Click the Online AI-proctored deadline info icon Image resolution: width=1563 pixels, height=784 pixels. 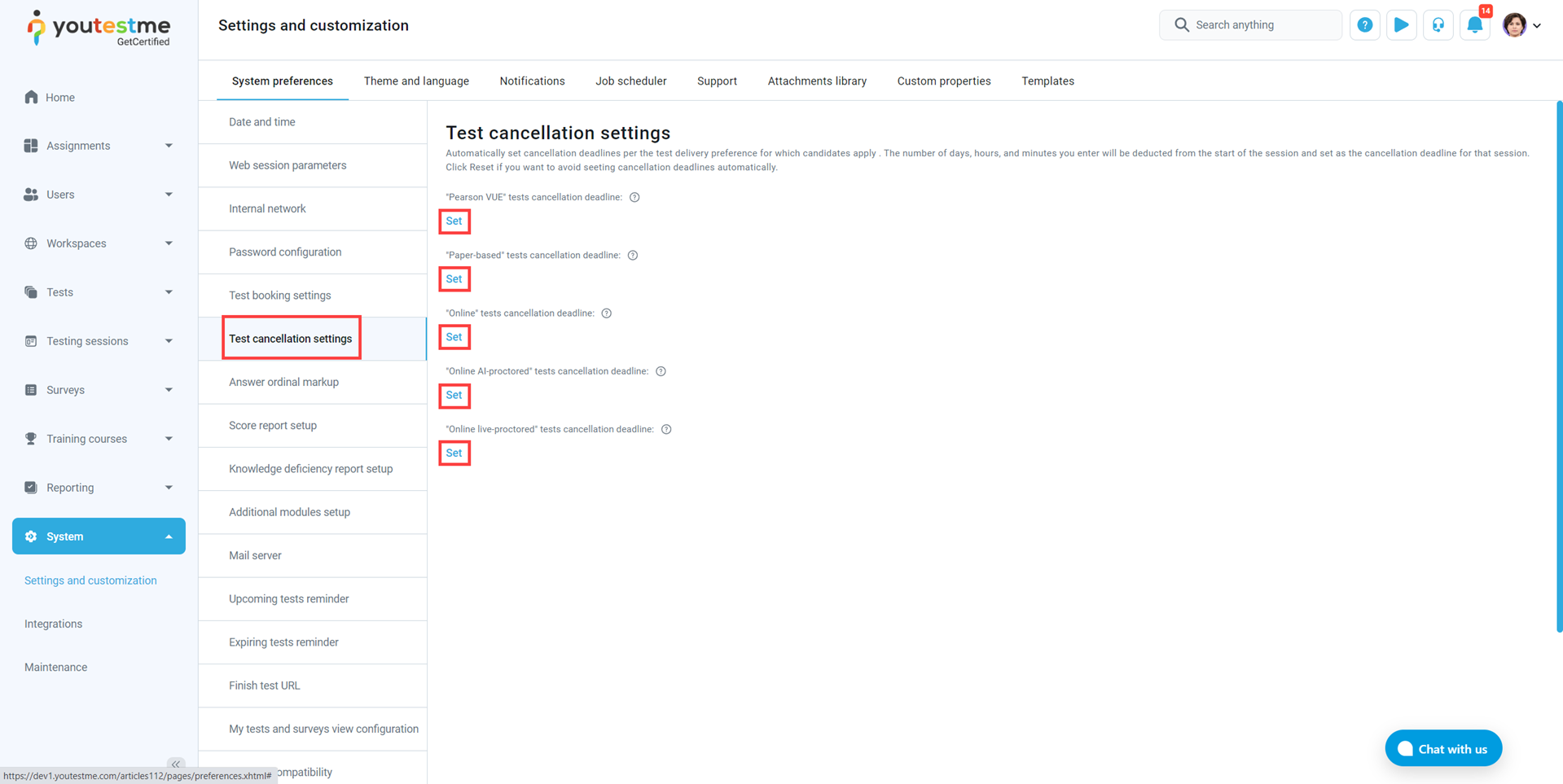(661, 371)
